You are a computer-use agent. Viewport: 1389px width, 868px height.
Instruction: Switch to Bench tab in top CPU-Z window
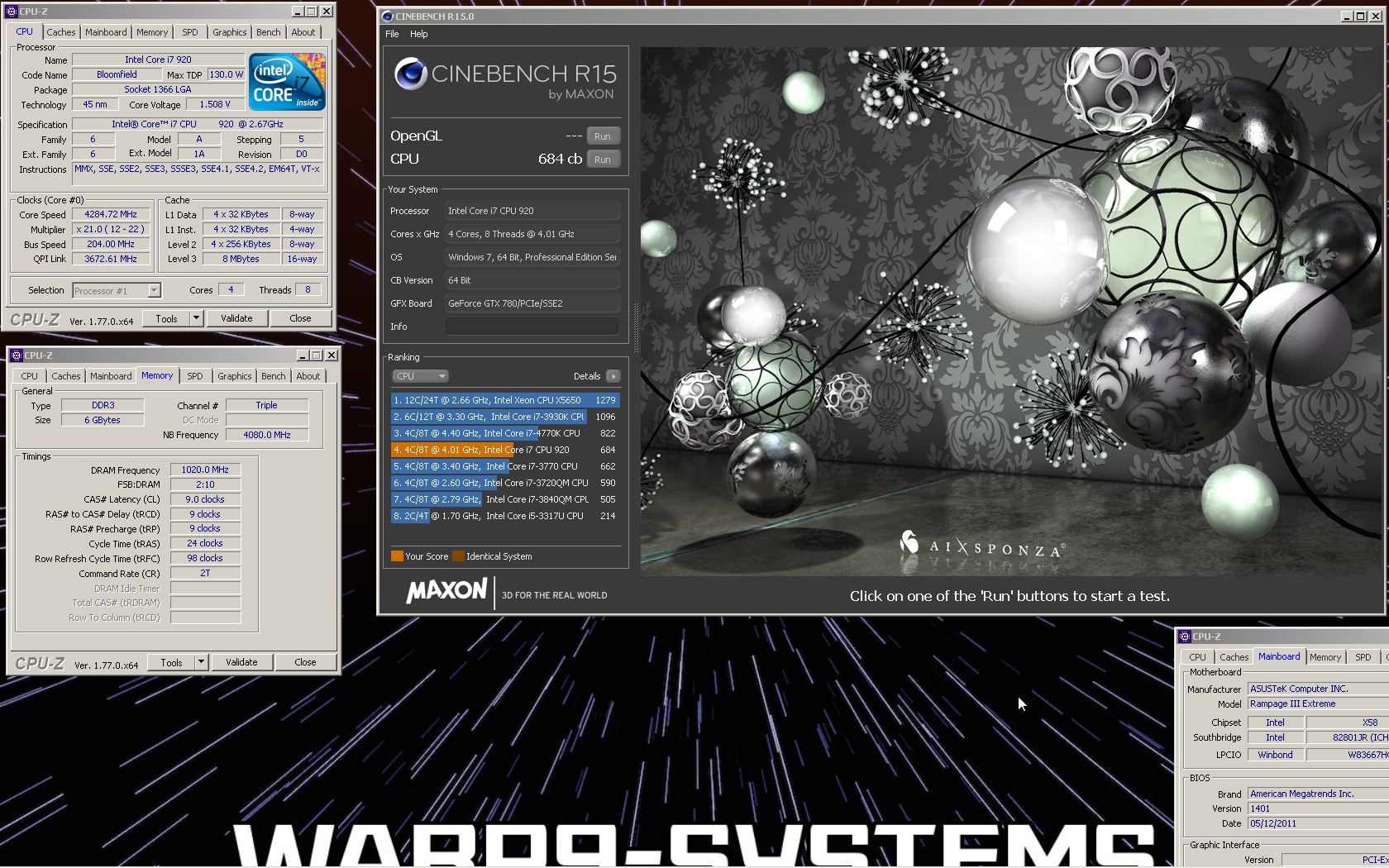click(x=268, y=32)
